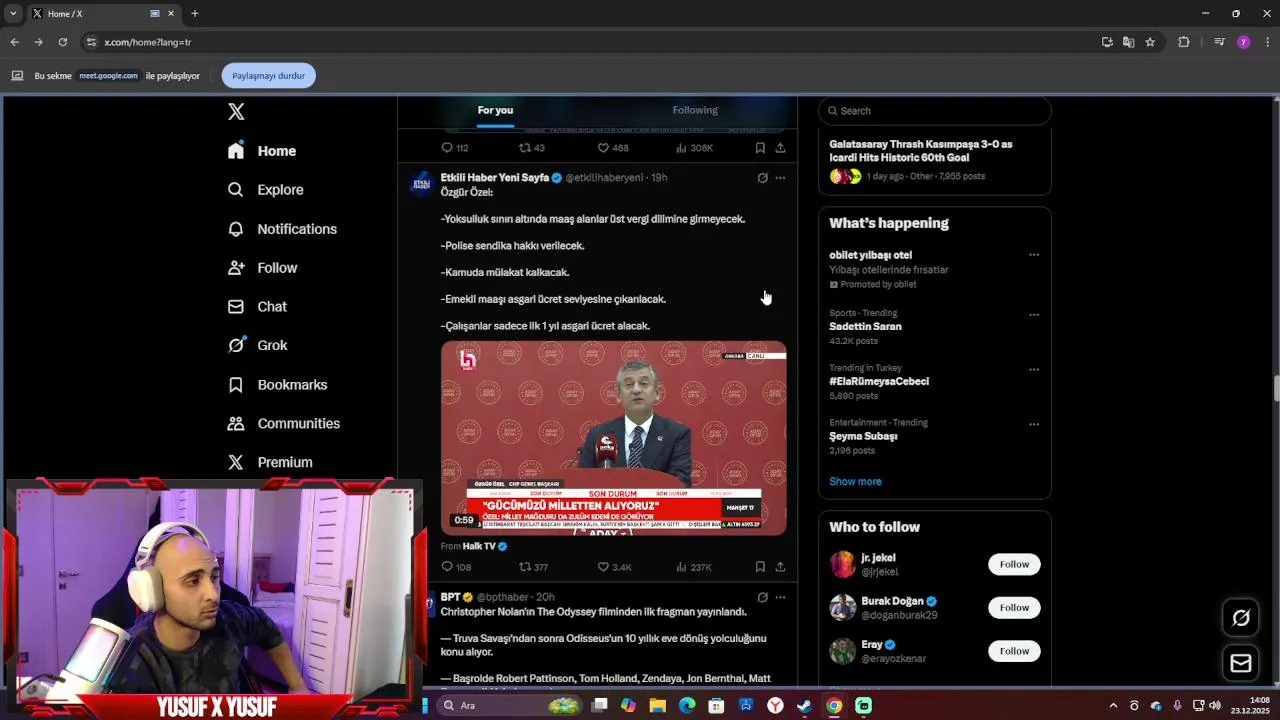Open Etkili Haber Yeni Sayfa profile name

[x=495, y=178]
